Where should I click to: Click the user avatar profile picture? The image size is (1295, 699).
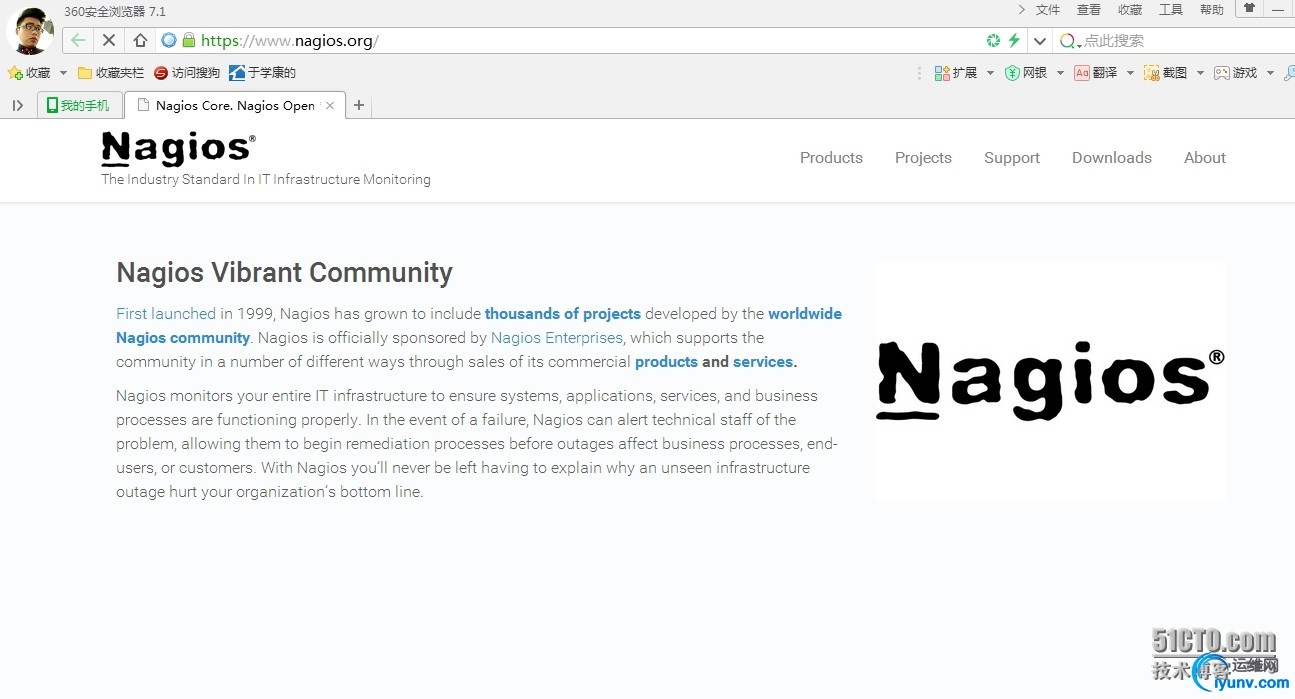pos(30,31)
